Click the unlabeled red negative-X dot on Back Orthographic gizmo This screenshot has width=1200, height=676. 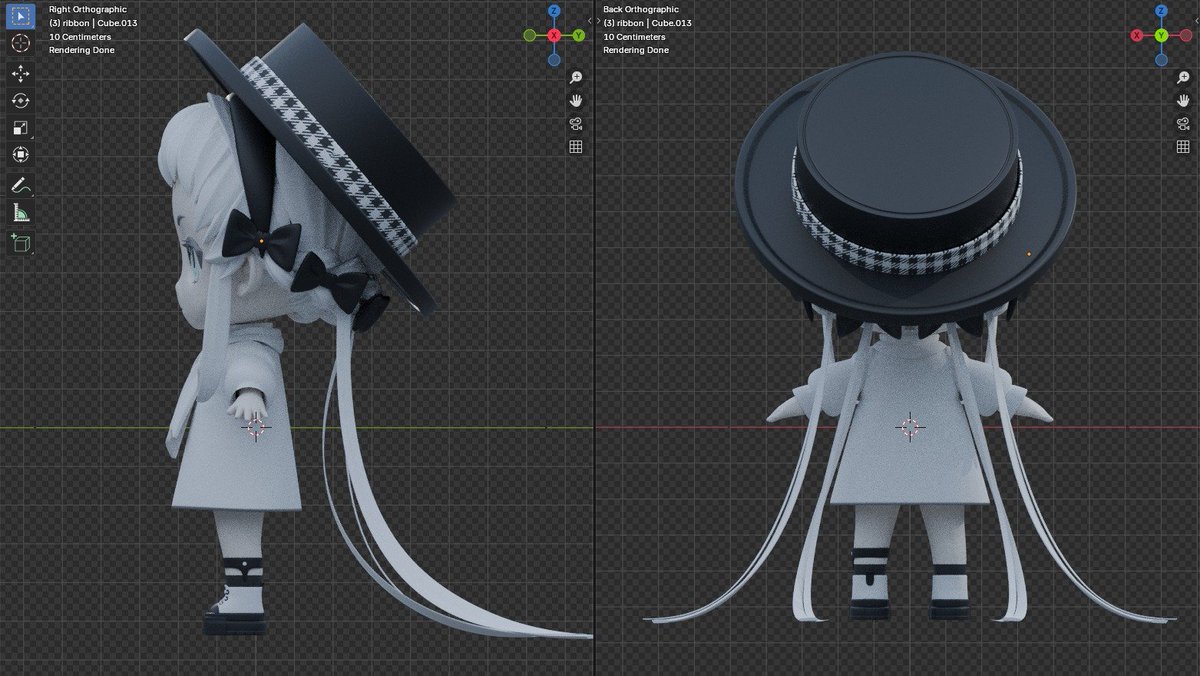coord(1185,35)
